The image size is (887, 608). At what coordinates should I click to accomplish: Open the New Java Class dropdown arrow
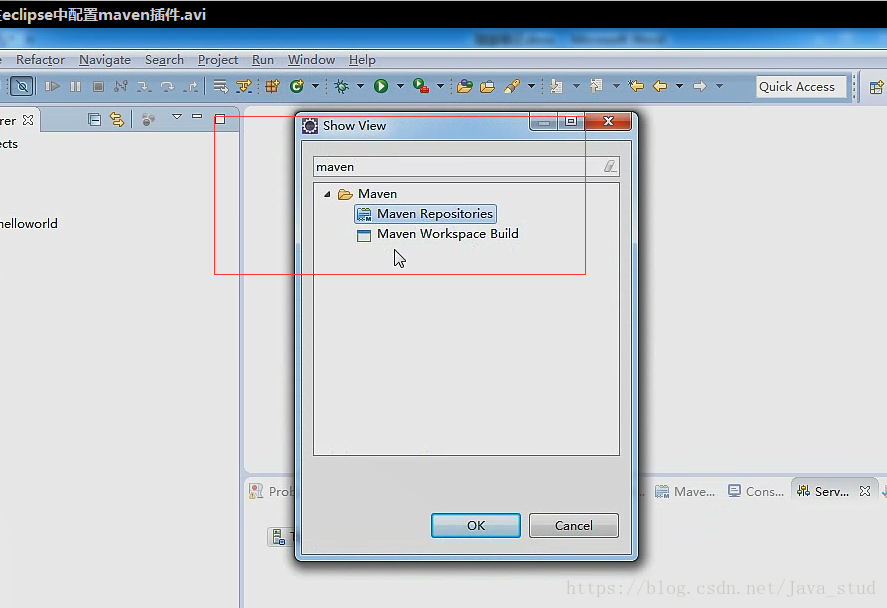(316, 87)
